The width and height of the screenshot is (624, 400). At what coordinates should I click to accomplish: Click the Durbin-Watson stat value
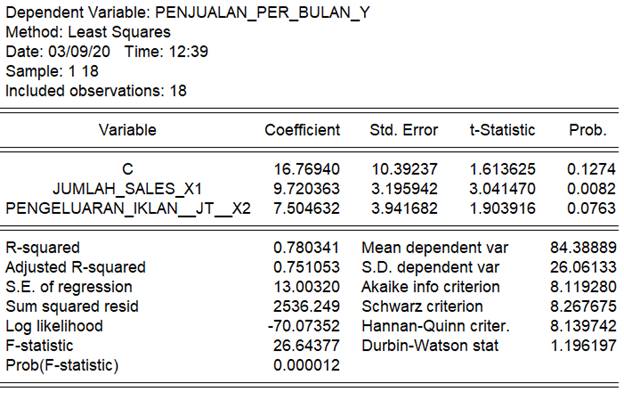coord(584,345)
